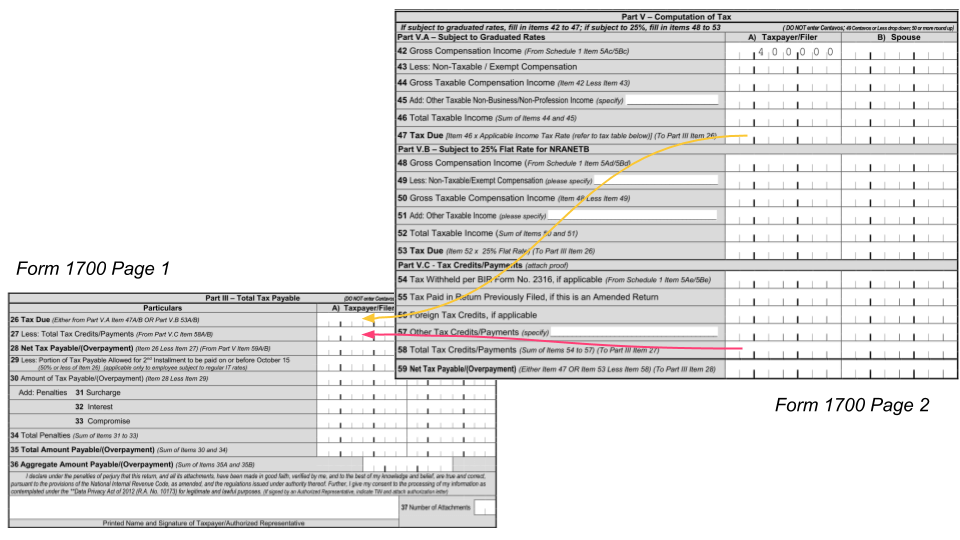Image resolution: width=960 pixels, height=540 pixels.
Task: Click the blank signature area above Printed Name
Action: coord(203,508)
